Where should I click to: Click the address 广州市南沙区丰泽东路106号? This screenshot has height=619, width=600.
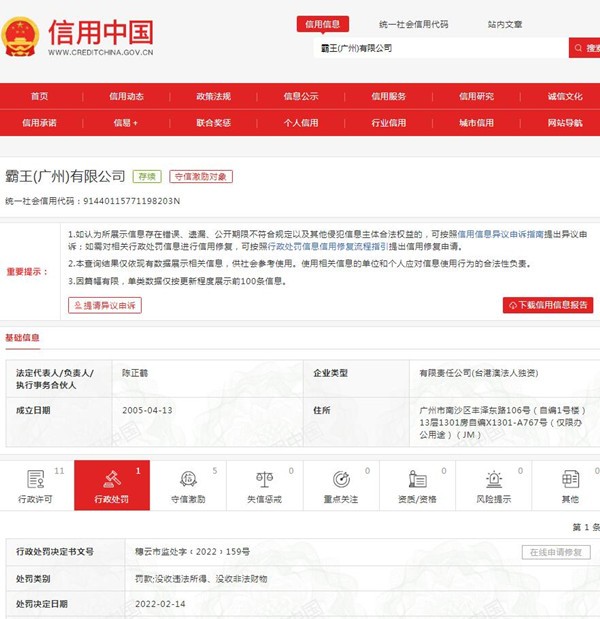click(475, 410)
